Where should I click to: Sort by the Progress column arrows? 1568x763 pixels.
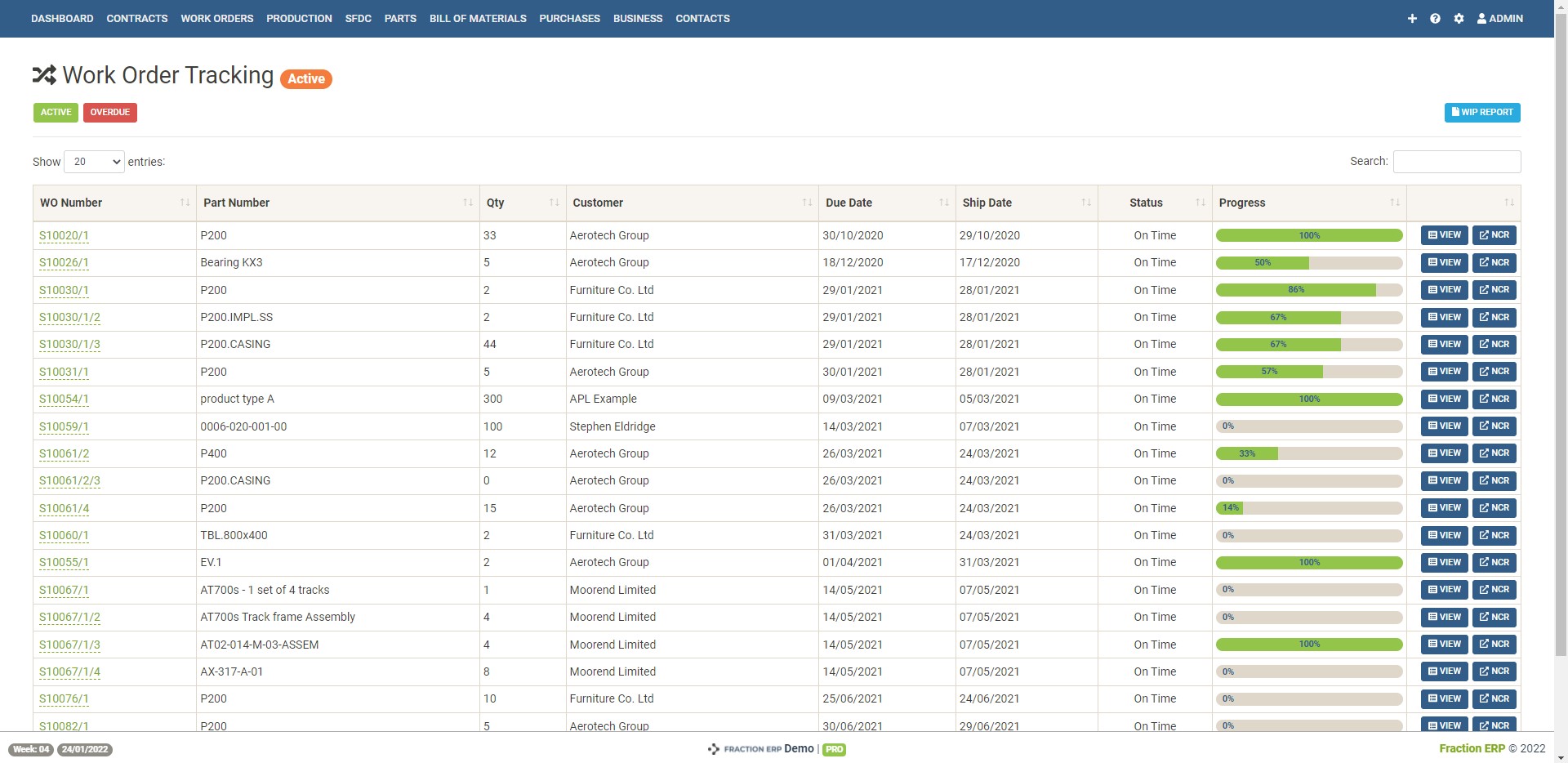(1394, 203)
